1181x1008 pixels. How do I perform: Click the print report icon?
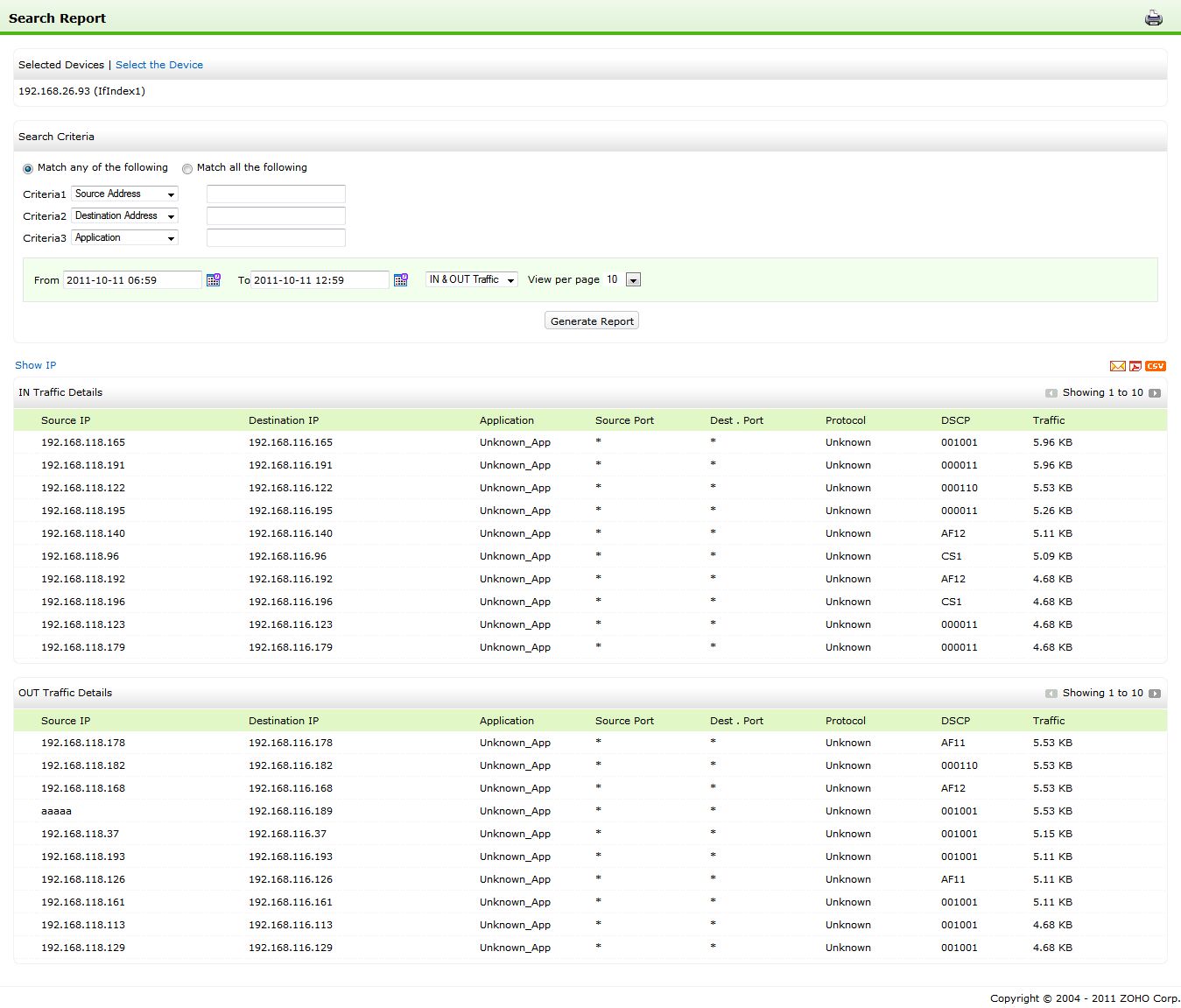pyautogui.click(x=1154, y=18)
